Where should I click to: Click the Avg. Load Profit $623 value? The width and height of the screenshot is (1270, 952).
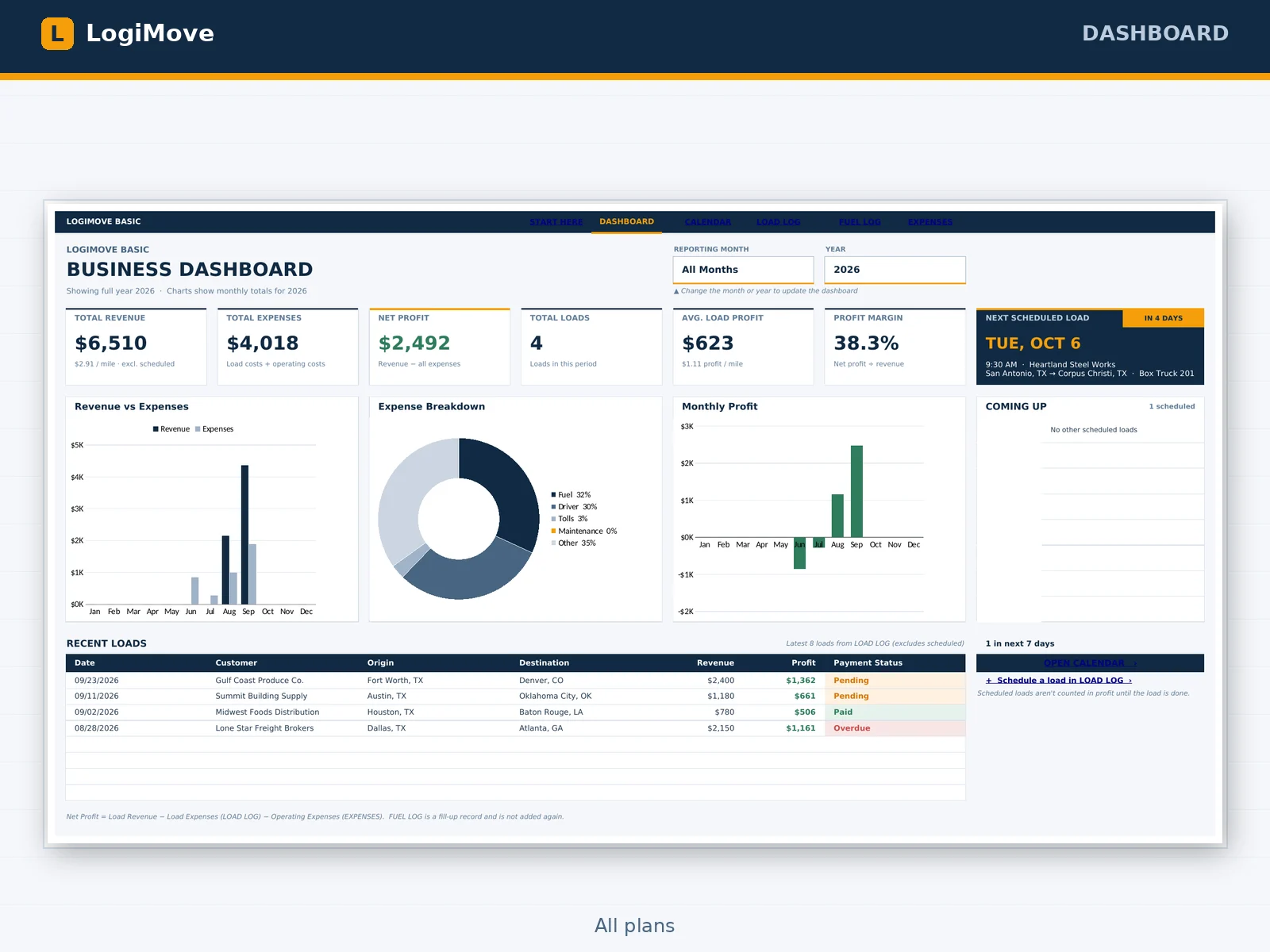(x=708, y=344)
